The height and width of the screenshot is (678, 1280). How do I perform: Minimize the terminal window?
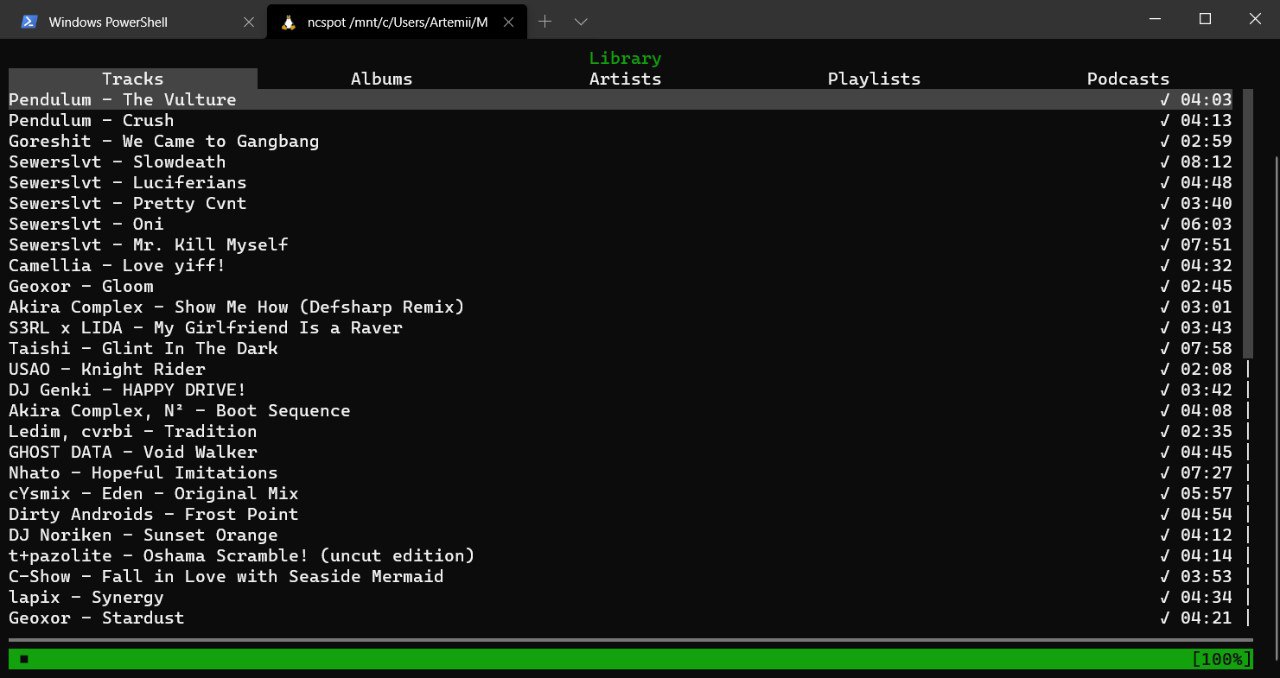(1156, 19)
